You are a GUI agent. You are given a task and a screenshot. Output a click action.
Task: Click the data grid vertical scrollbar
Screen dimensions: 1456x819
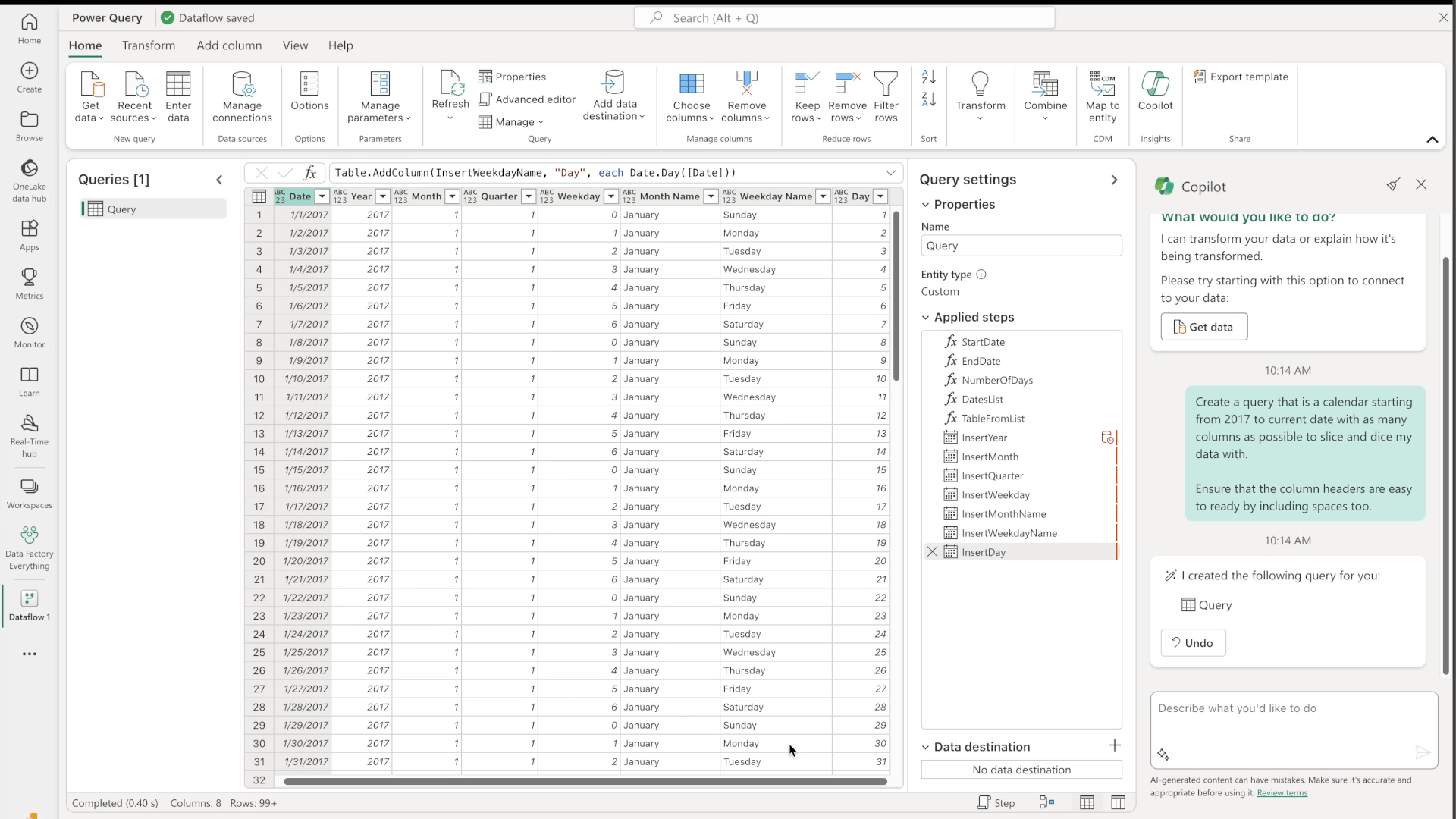coord(896,296)
